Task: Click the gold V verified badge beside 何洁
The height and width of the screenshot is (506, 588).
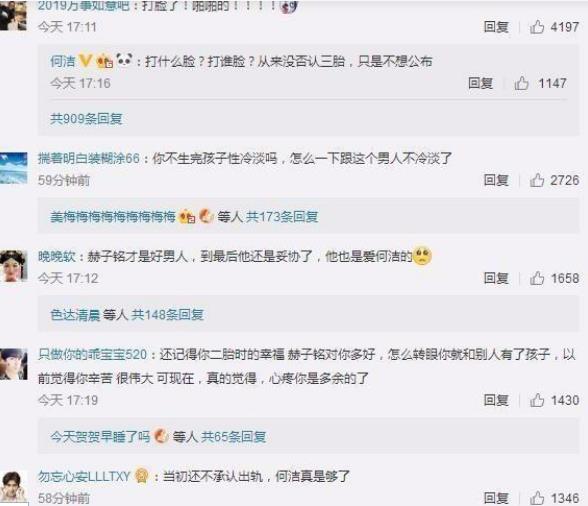Action: (x=86, y=61)
